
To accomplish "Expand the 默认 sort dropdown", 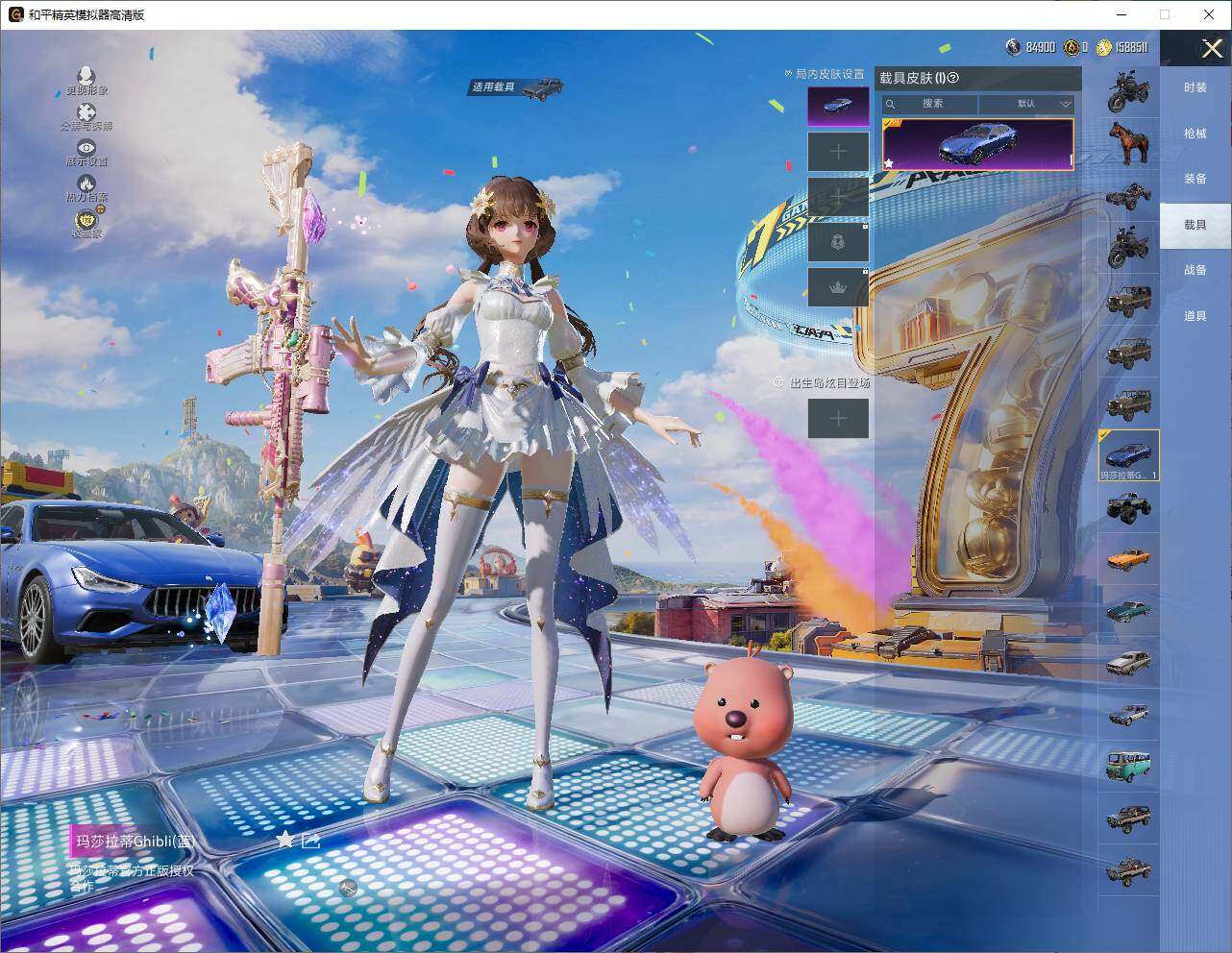I will 1026,104.
